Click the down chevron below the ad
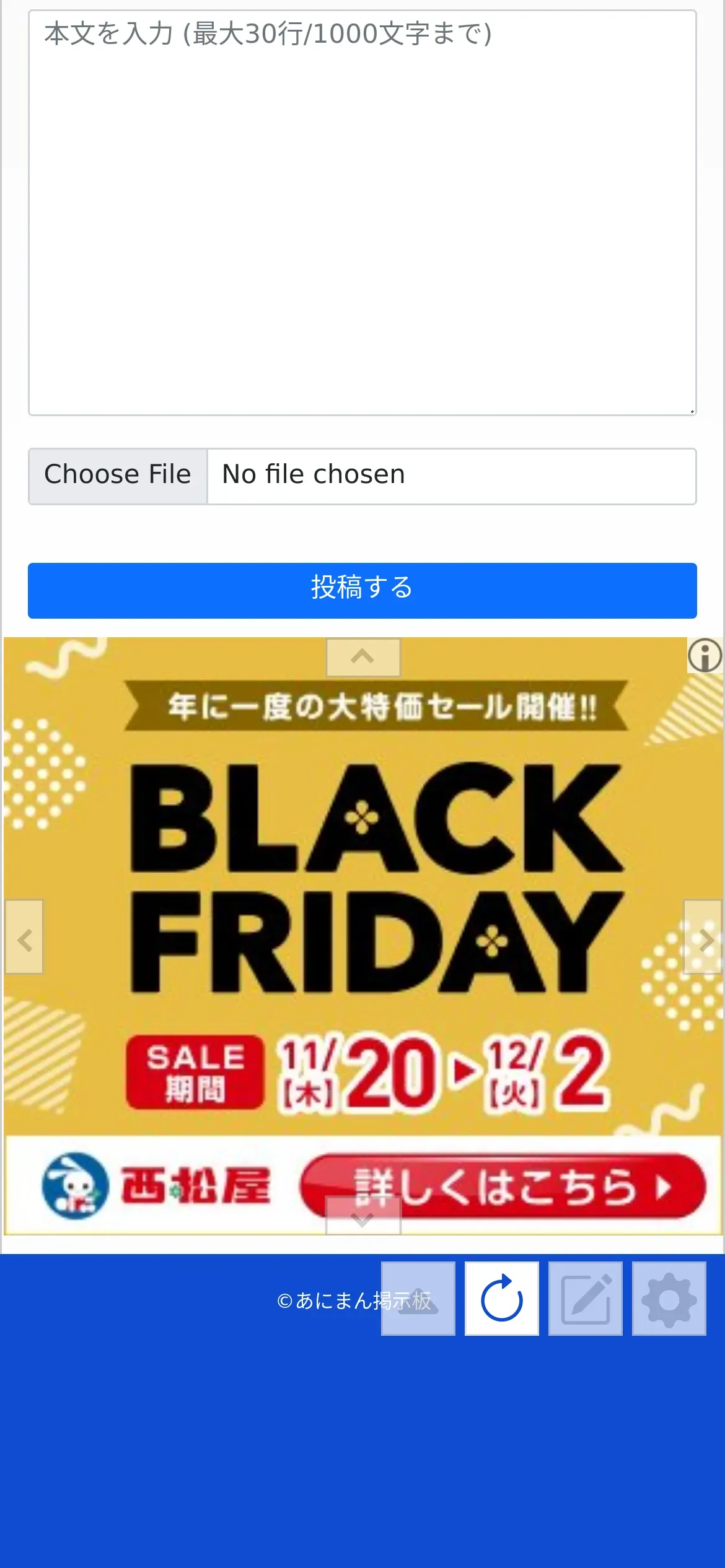 pos(363,1216)
